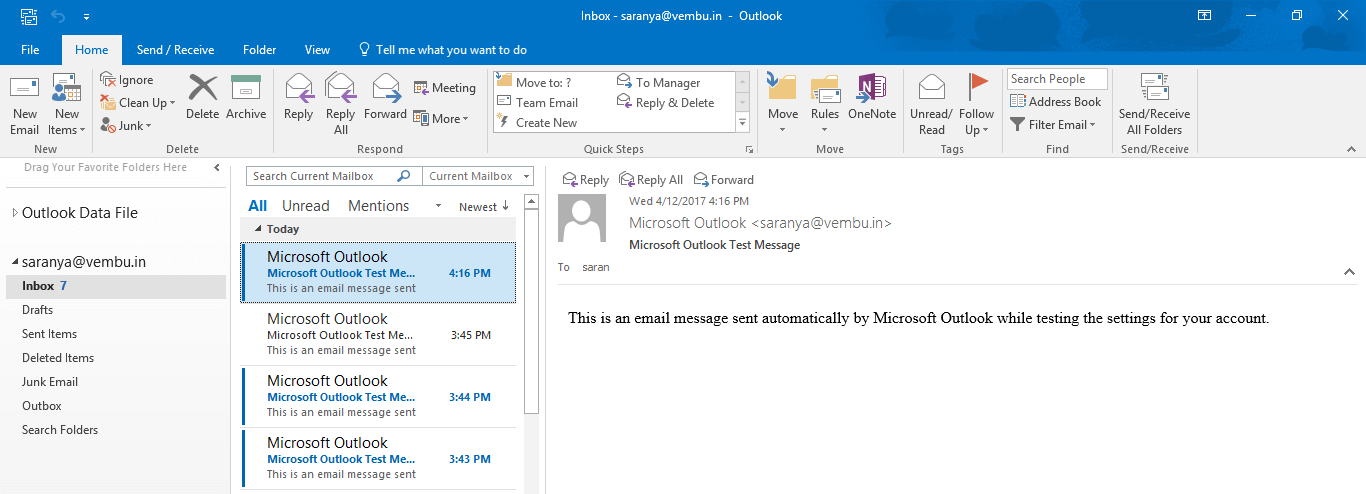
Task: Open the File tab
Action: (30, 50)
